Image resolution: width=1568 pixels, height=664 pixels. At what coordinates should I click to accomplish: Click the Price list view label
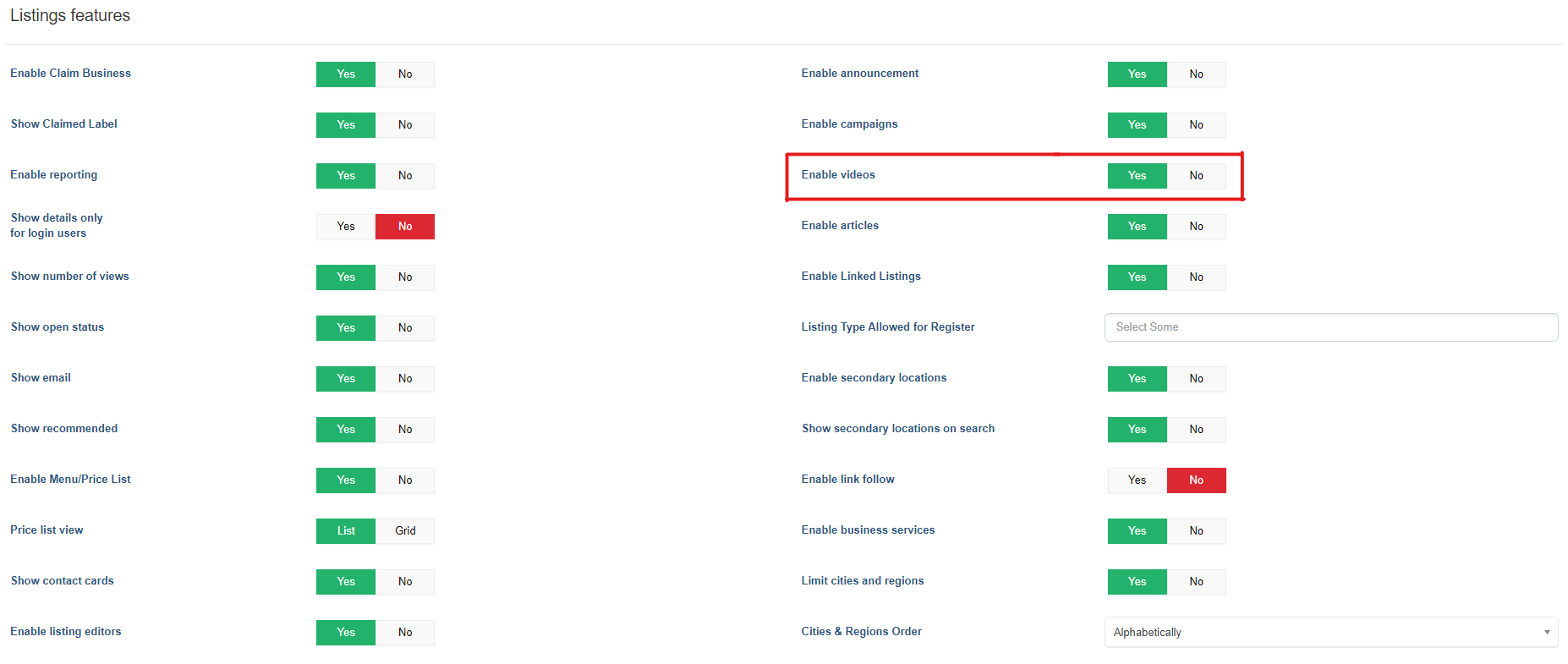coord(47,530)
